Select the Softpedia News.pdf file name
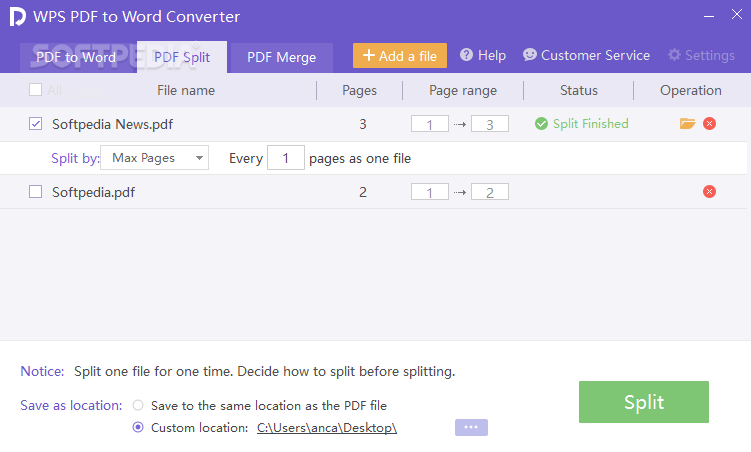This screenshot has height=452, width=751. (113, 124)
